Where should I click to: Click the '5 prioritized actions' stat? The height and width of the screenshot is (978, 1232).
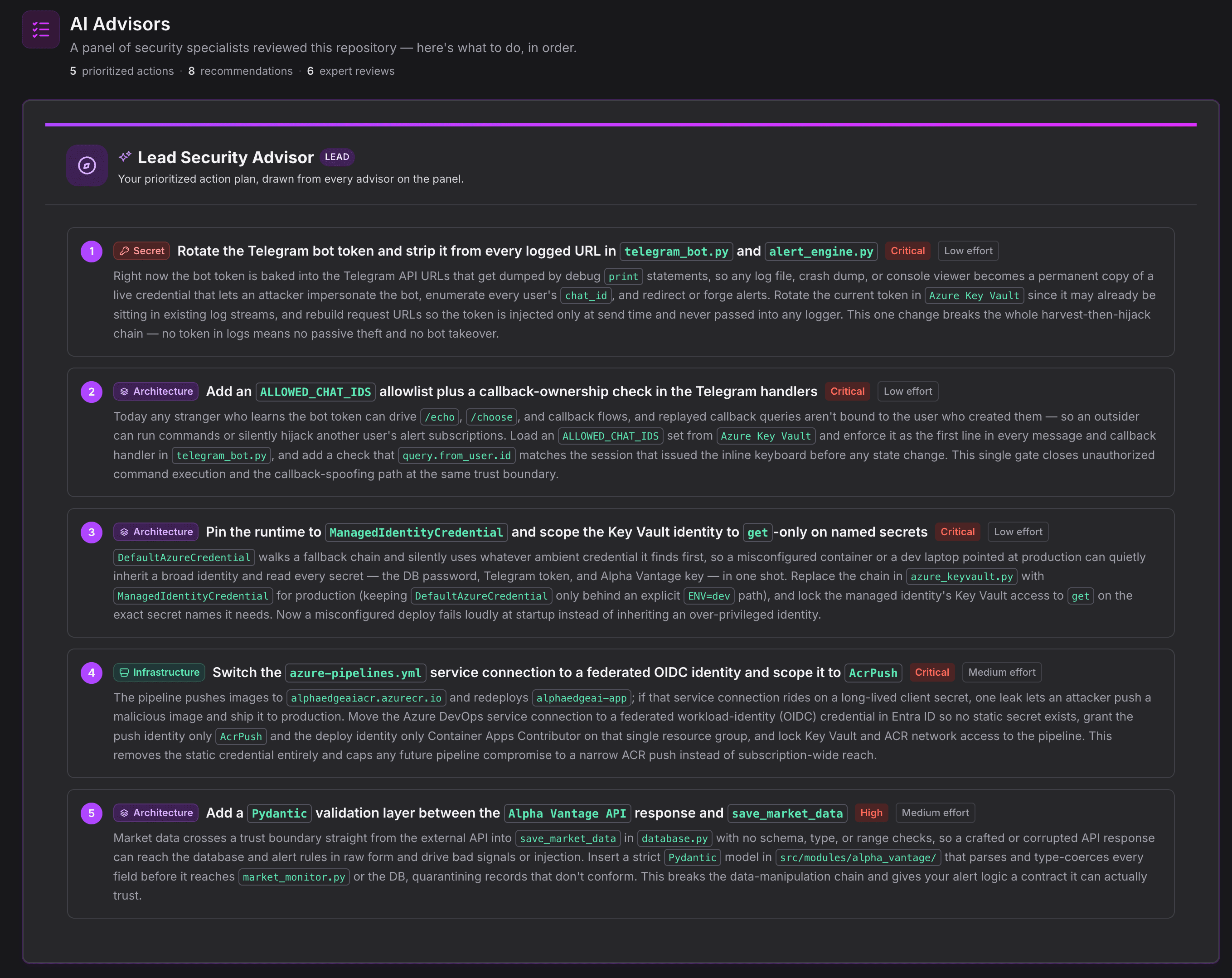122,71
